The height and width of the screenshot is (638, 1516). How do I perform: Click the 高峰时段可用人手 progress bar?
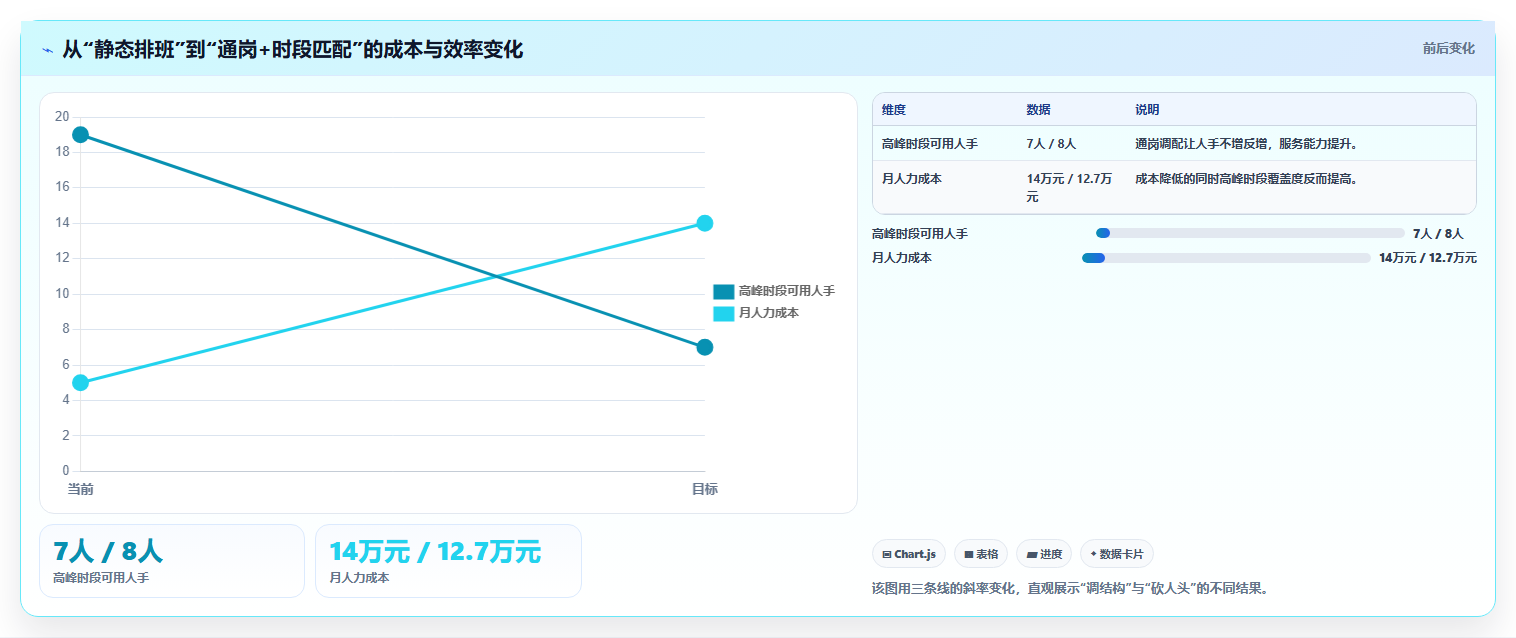pyautogui.click(x=1250, y=233)
